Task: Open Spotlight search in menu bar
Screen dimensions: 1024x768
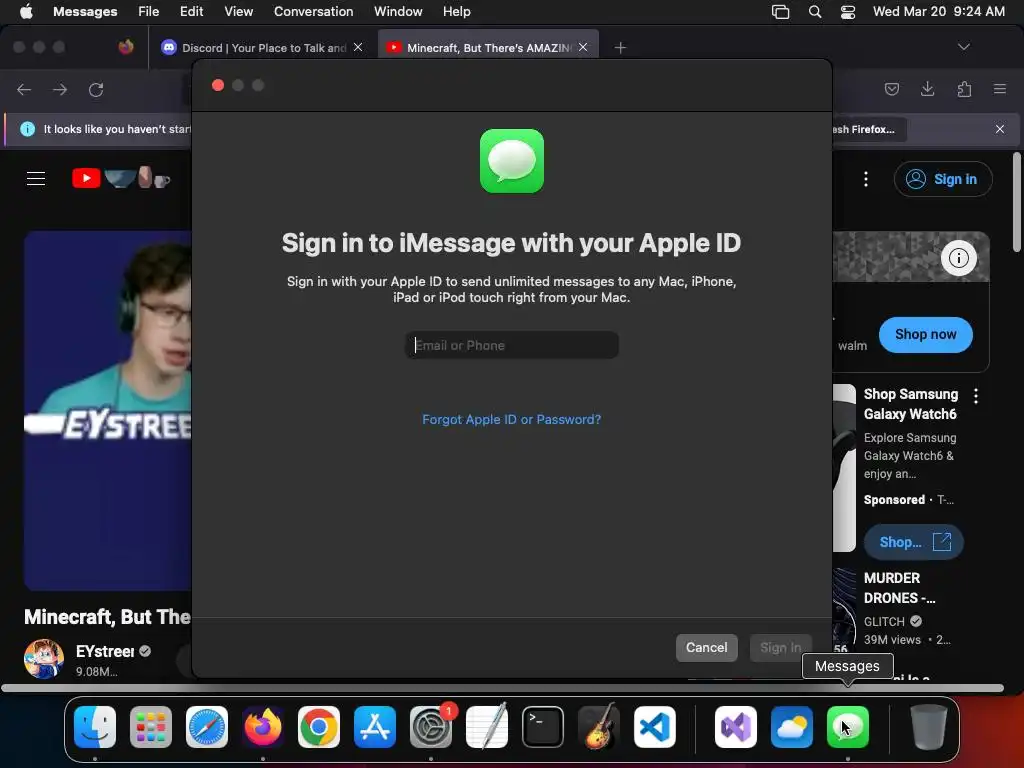Action: (814, 12)
